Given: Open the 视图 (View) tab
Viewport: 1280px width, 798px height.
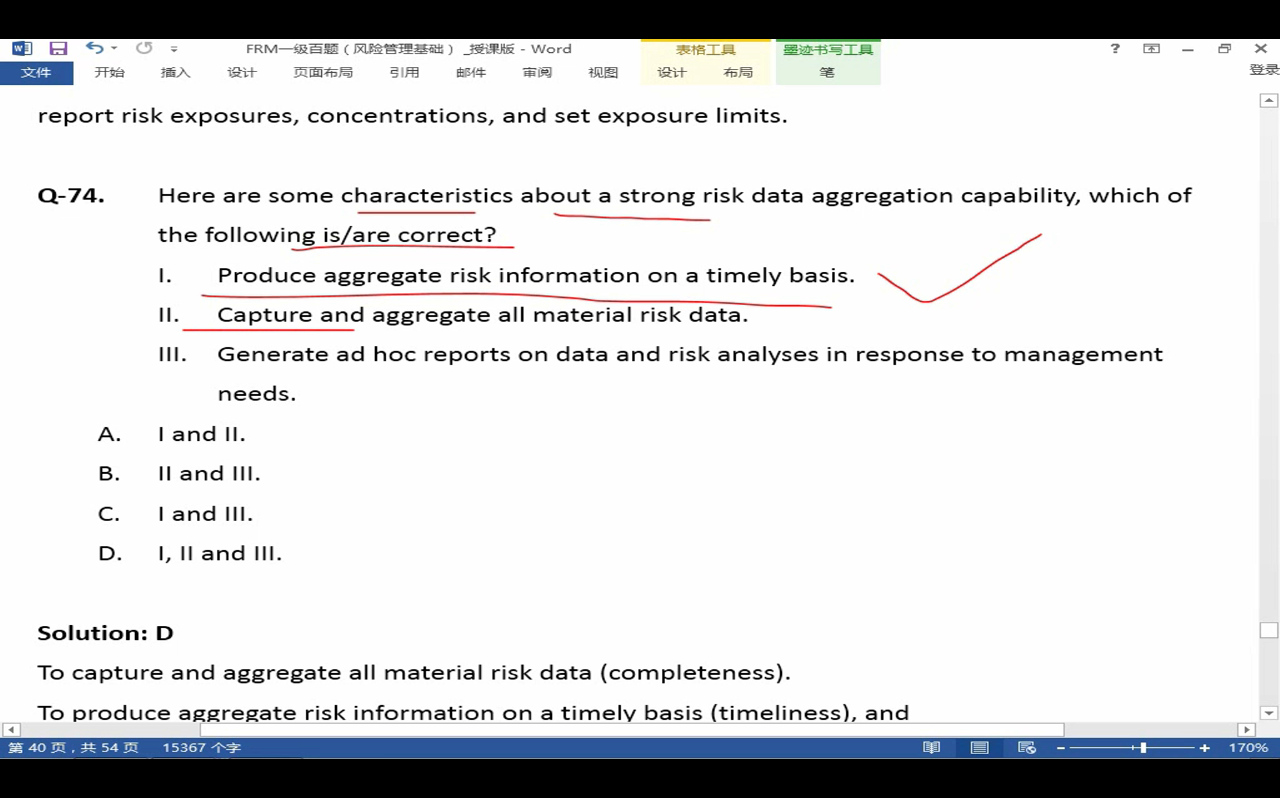Looking at the screenshot, I should pyautogui.click(x=603, y=73).
